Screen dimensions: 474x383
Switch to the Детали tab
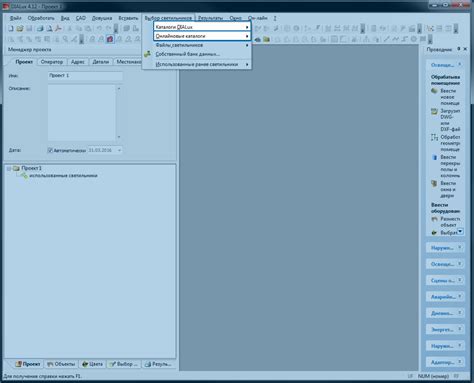click(101, 62)
